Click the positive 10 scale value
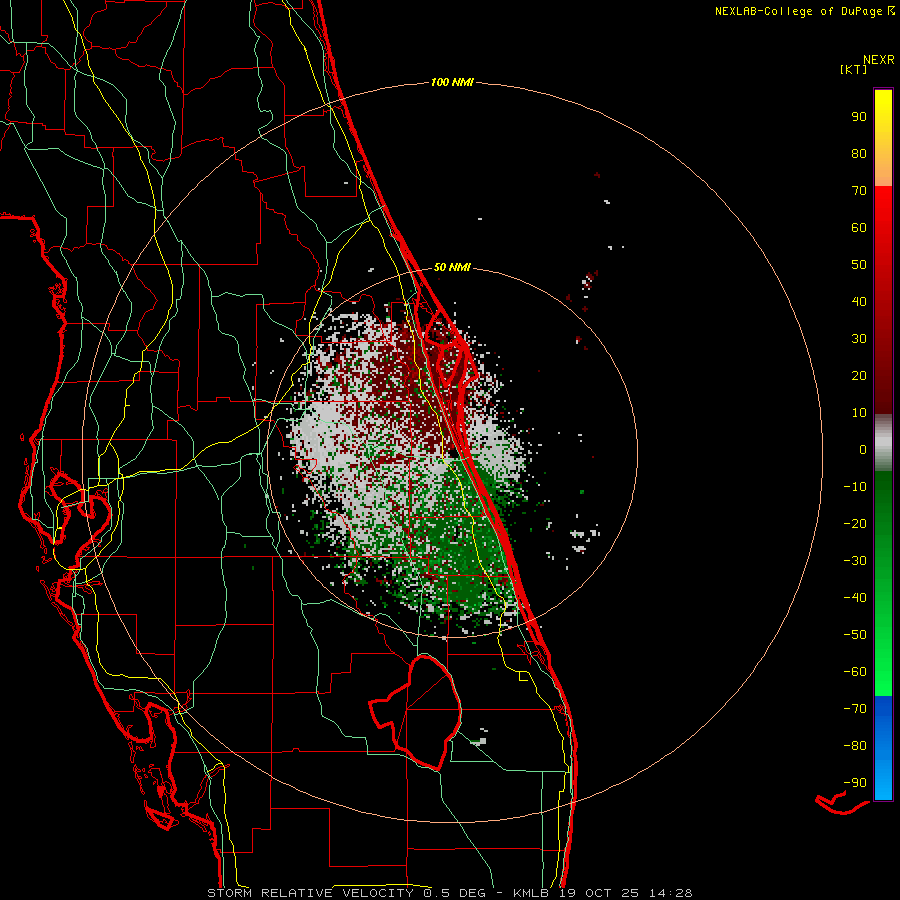 click(859, 413)
